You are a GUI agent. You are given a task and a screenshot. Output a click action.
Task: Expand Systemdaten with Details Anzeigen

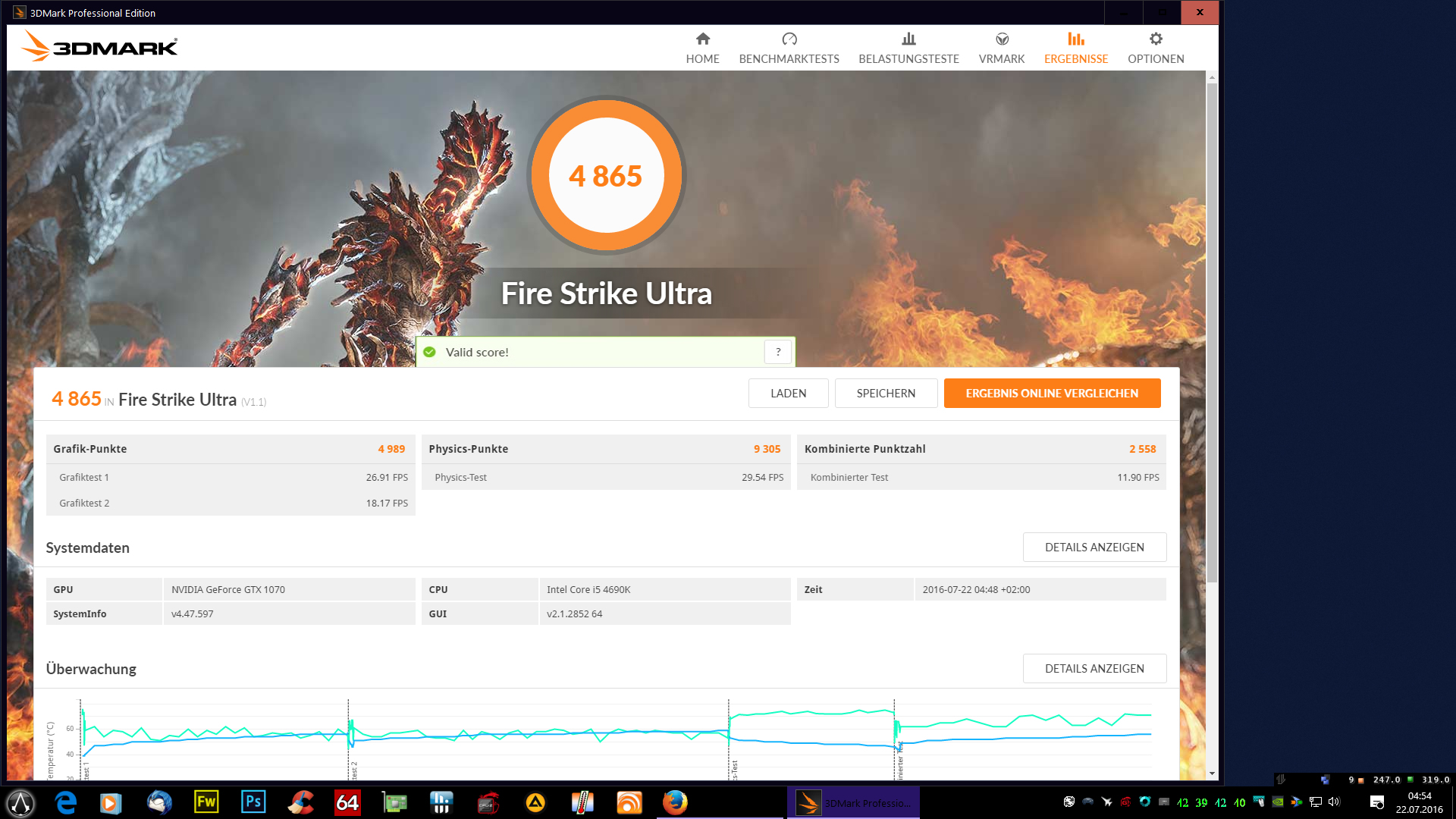coord(1094,547)
